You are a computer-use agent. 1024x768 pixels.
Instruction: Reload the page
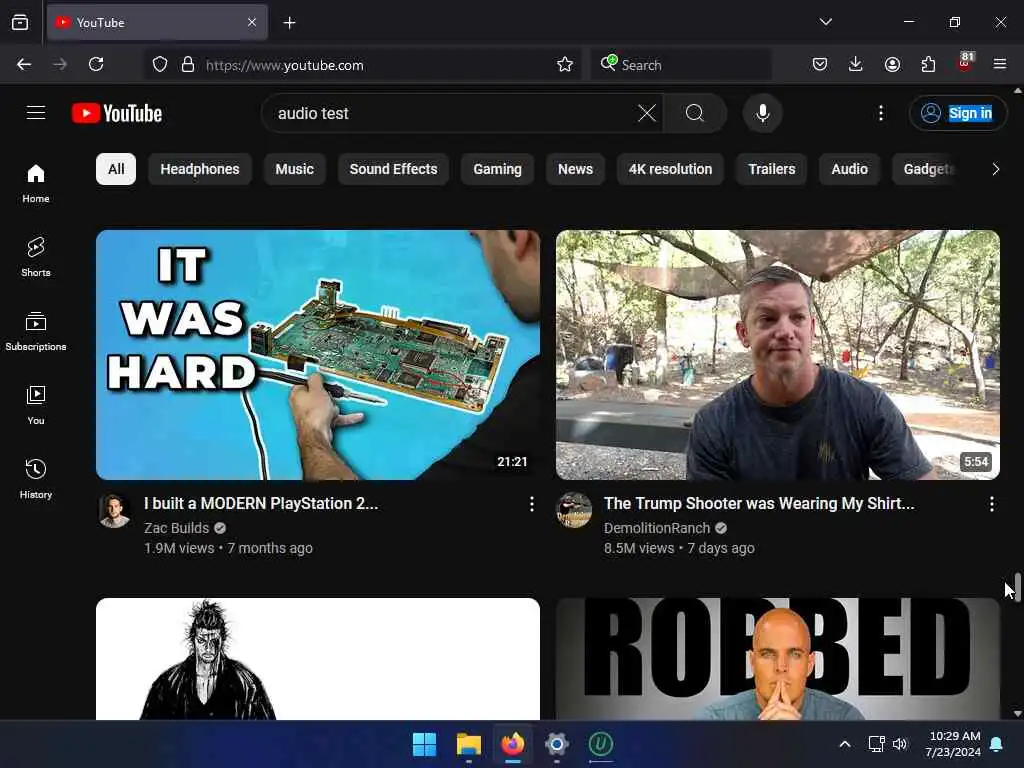[x=96, y=64]
